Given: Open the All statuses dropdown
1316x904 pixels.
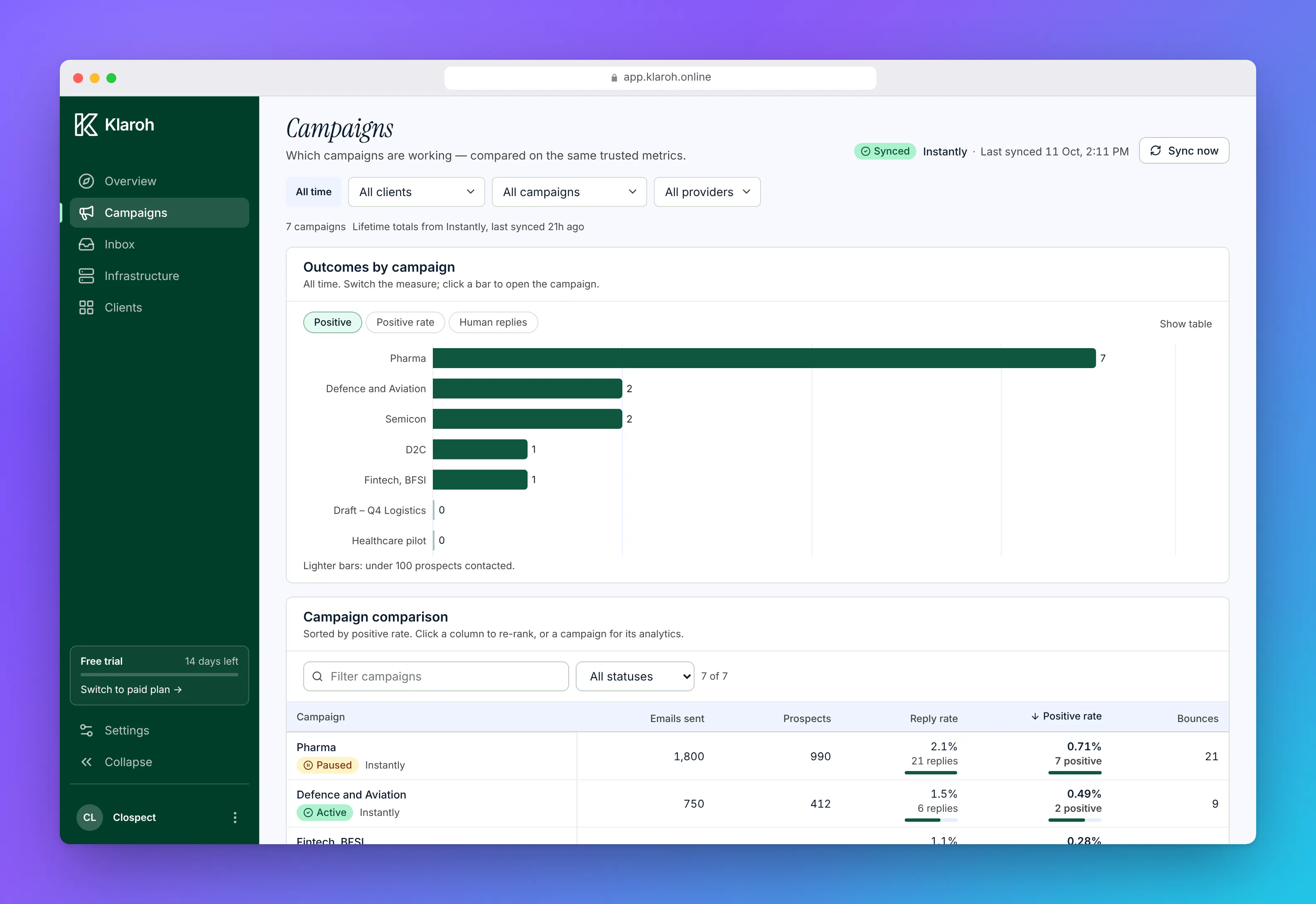Looking at the screenshot, I should point(635,676).
